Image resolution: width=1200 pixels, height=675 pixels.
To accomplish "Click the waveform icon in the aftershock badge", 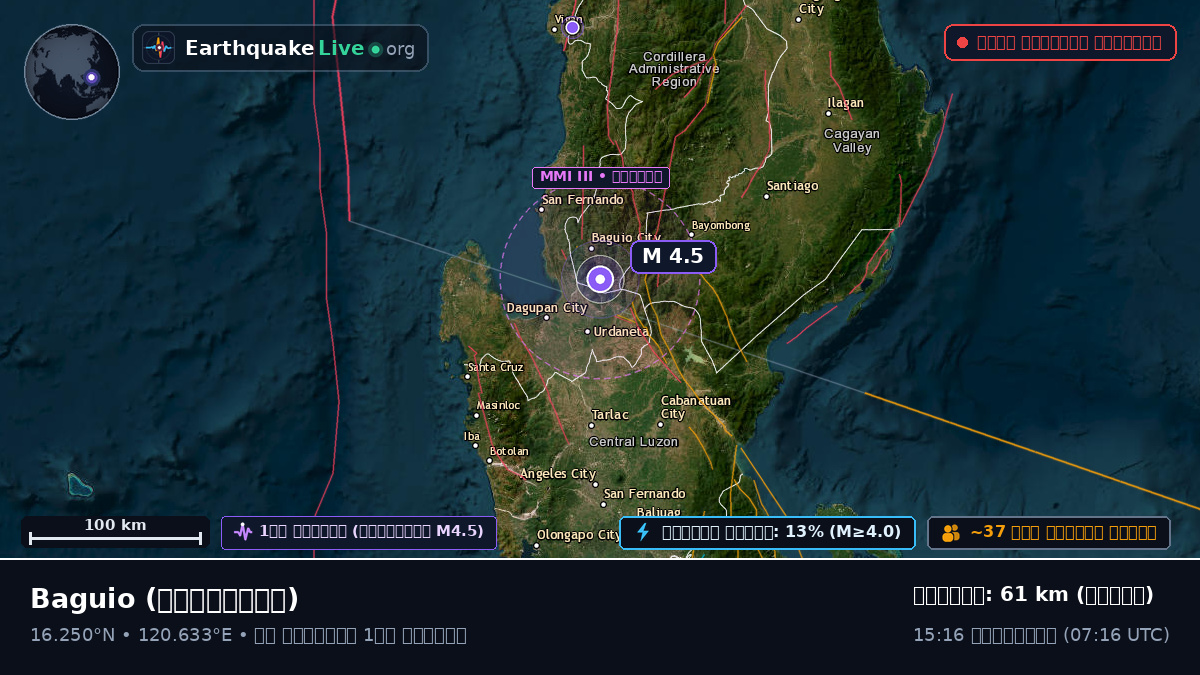I will click(243, 532).
